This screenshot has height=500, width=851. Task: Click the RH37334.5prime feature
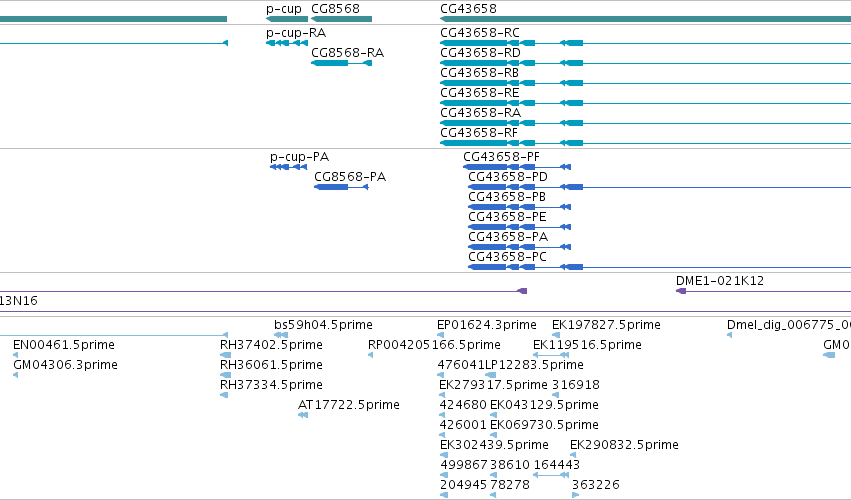point(271,385)
